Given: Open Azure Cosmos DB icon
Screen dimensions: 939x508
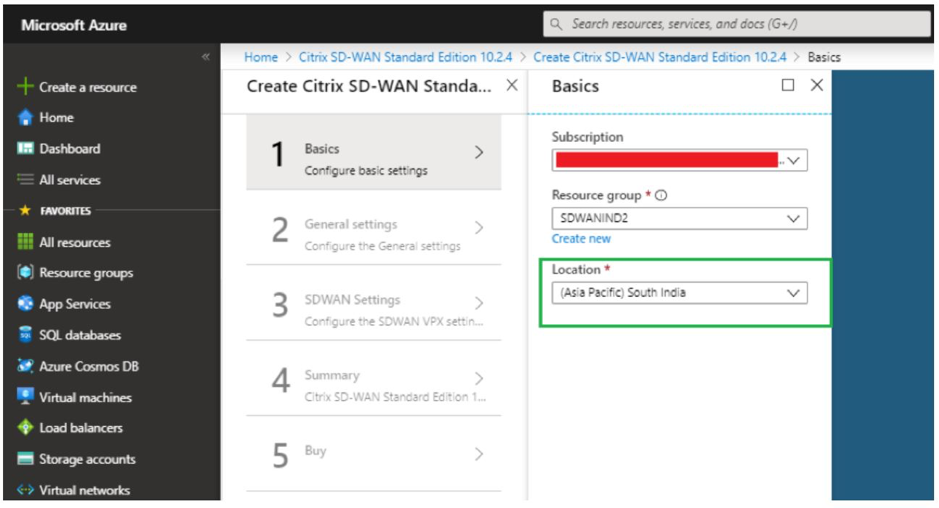Looking at the screenshot, I should (25, 365).
